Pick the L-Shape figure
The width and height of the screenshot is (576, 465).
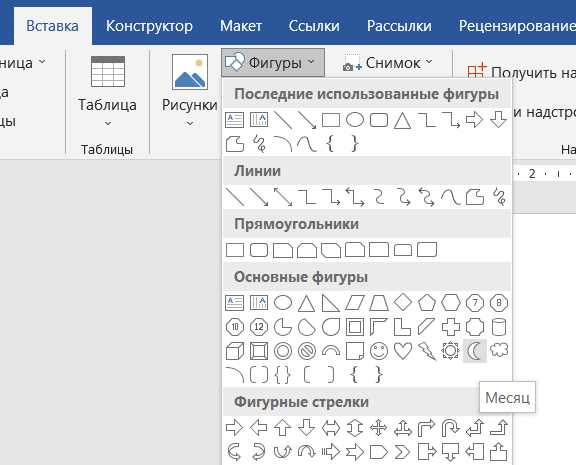pos(402,327)
